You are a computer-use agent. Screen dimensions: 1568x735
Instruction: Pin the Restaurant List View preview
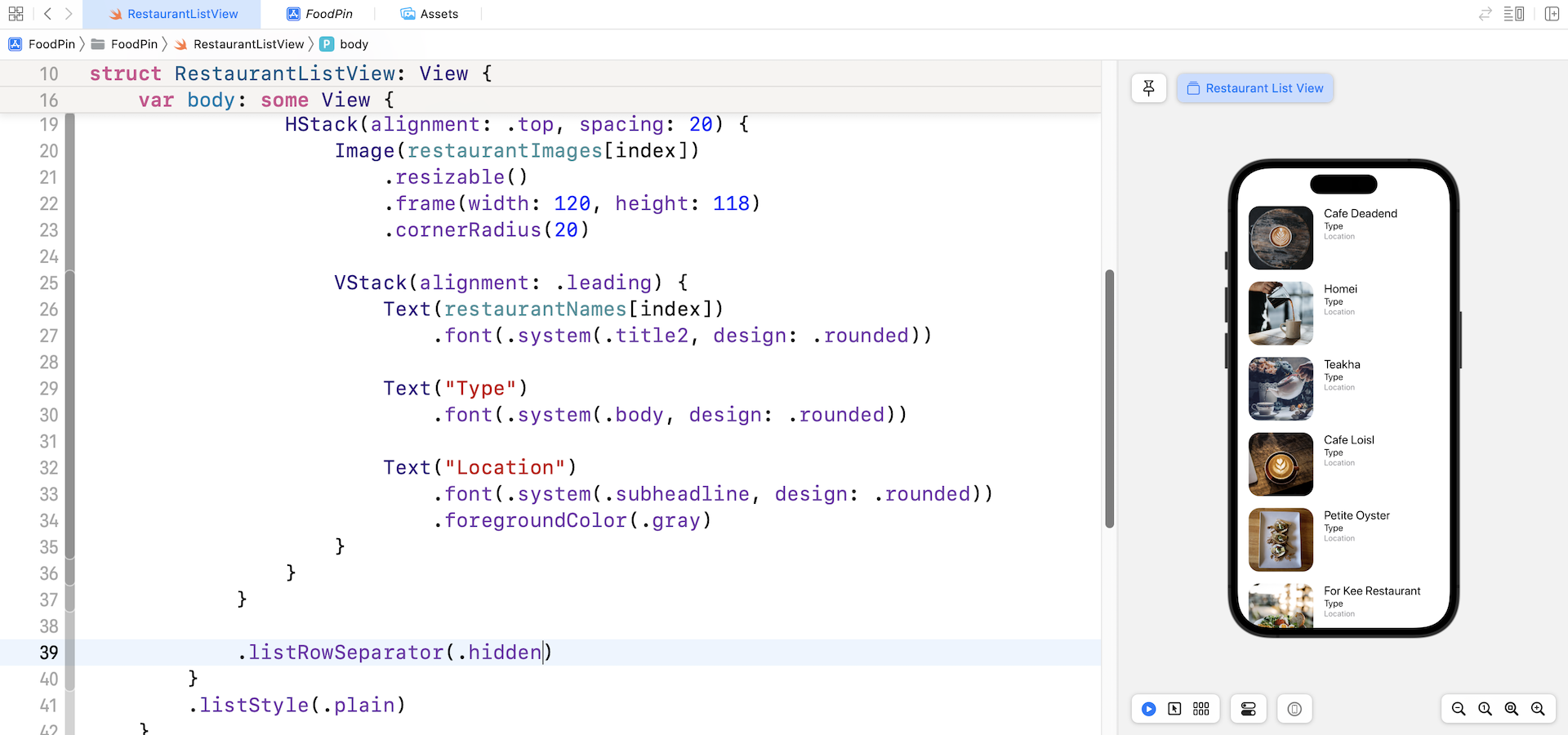click(x=1149, y=87)
